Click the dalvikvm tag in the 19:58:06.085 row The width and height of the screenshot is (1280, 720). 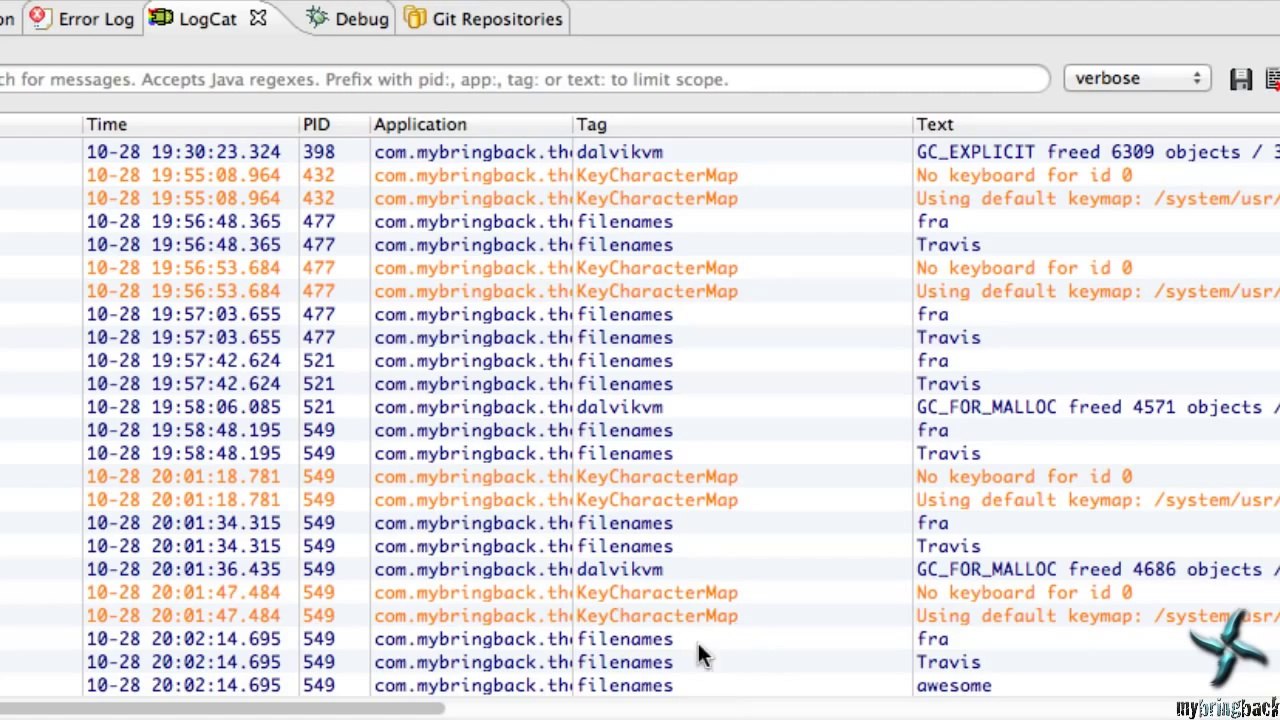click(x=619, y=407)
